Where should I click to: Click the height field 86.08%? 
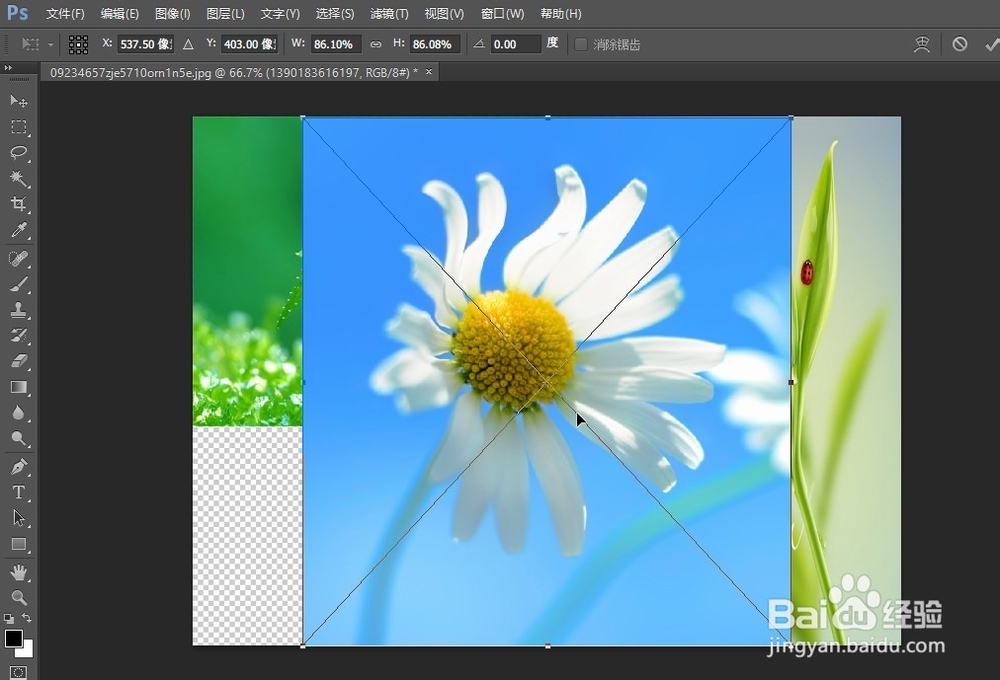(434, 44)
